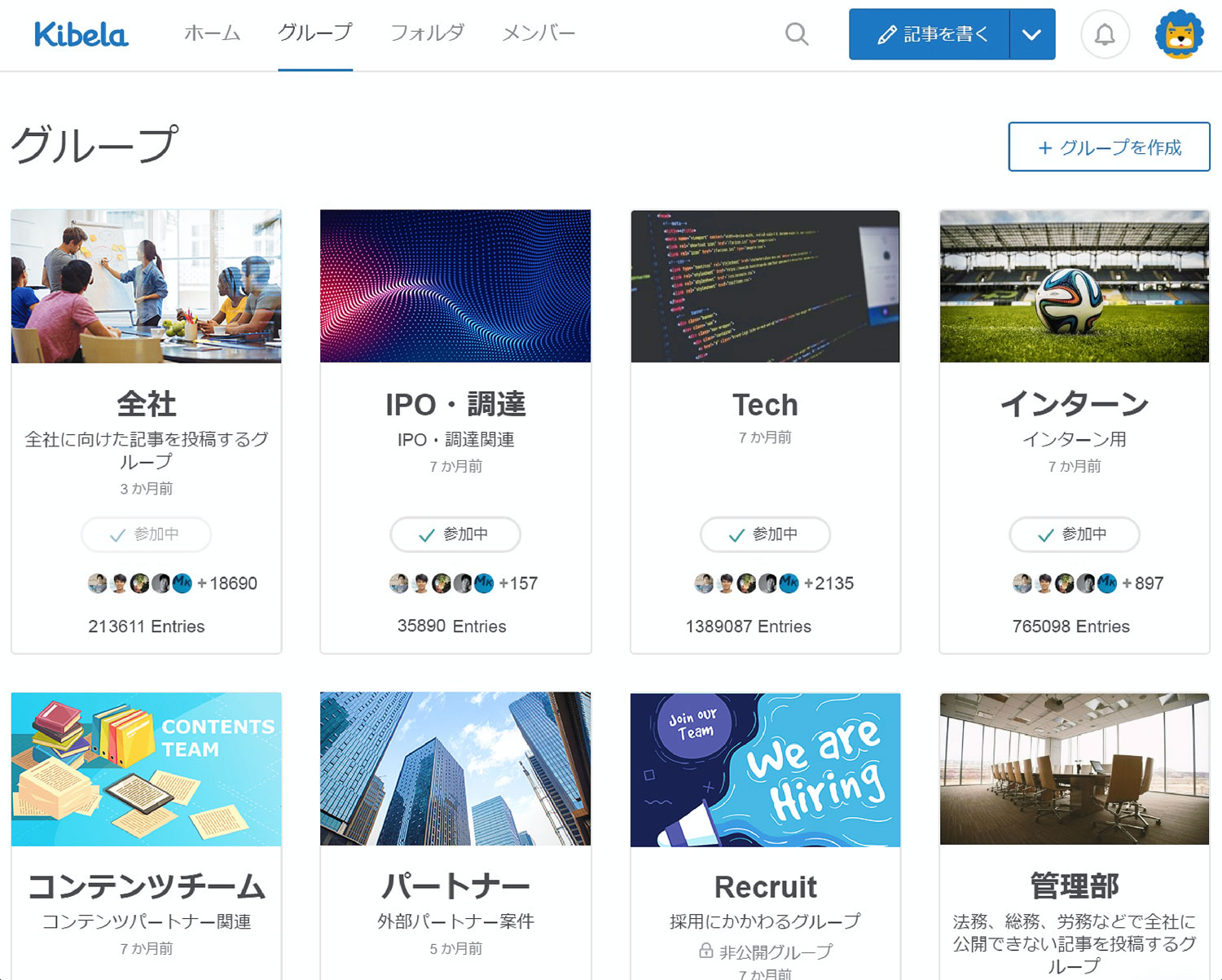The image size is (1222, 980).
Task: Toggle 参加中 membership for Tech group
Action: pos(765,535)
